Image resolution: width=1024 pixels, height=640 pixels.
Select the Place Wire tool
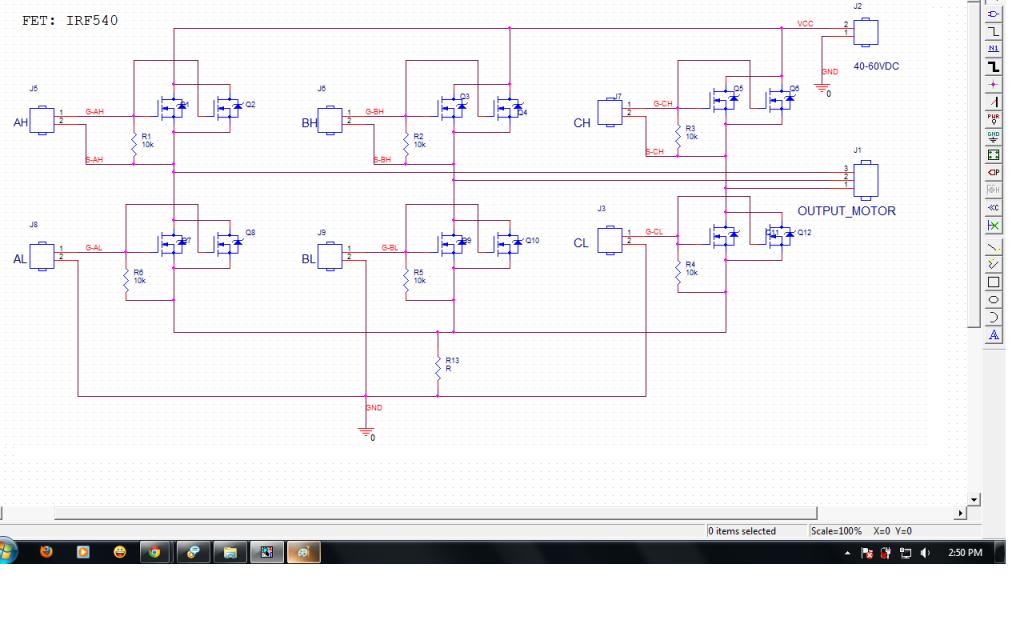[993, 31]
